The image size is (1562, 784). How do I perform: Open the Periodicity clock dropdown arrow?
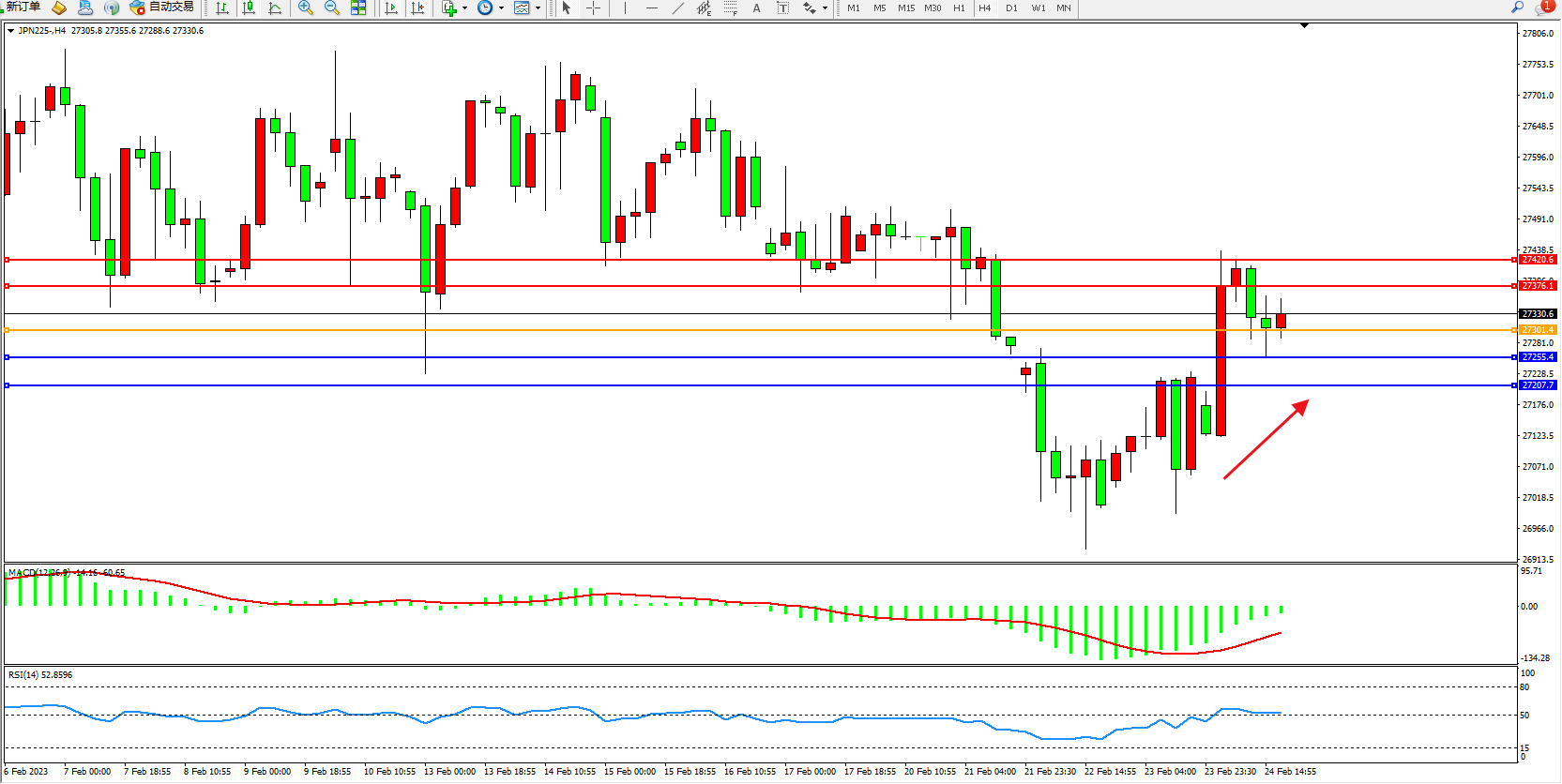click(x=502, y=8)
